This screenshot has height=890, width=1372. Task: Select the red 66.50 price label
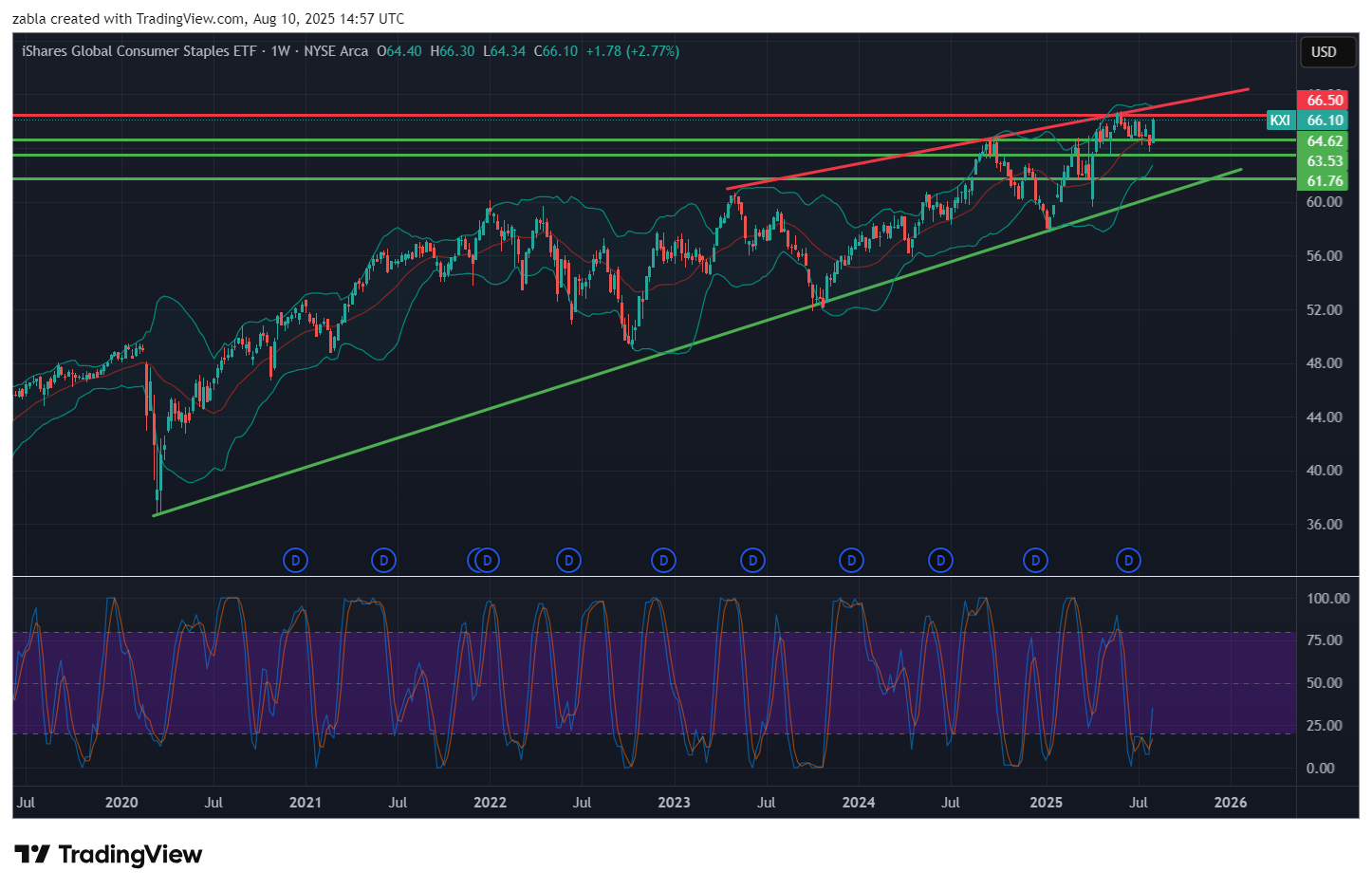click(x=1324, y=101)
